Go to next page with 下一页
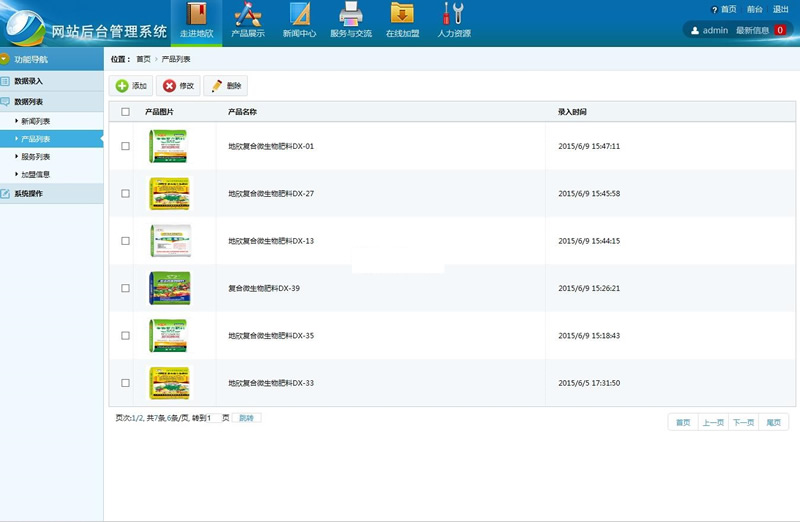 [743, 423]
